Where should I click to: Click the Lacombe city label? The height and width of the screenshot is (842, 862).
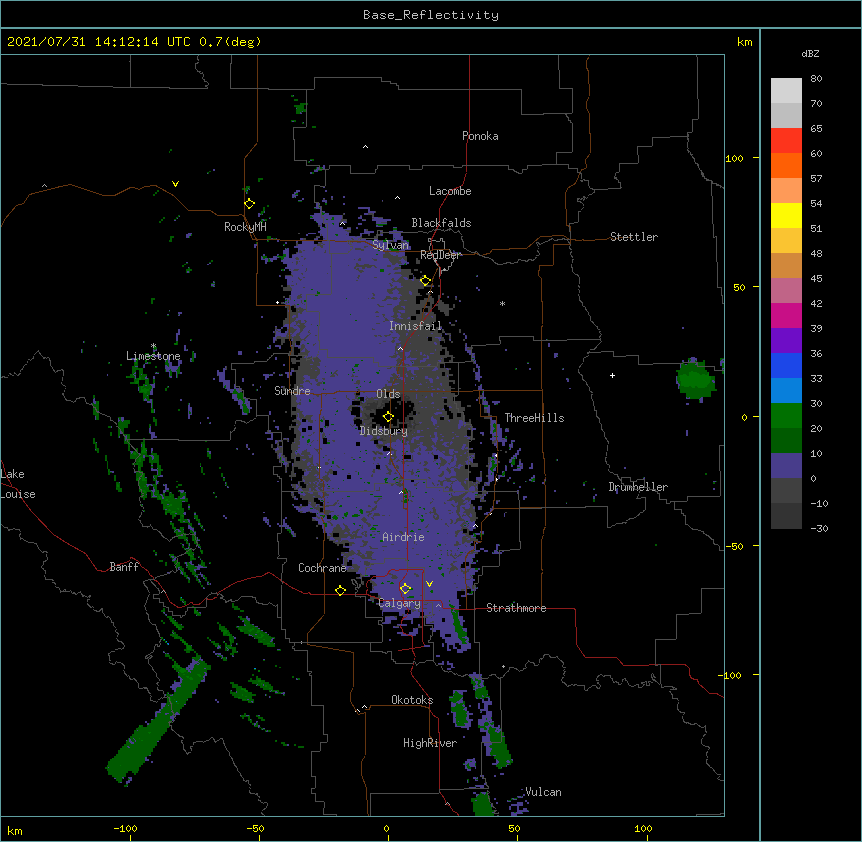450,191
